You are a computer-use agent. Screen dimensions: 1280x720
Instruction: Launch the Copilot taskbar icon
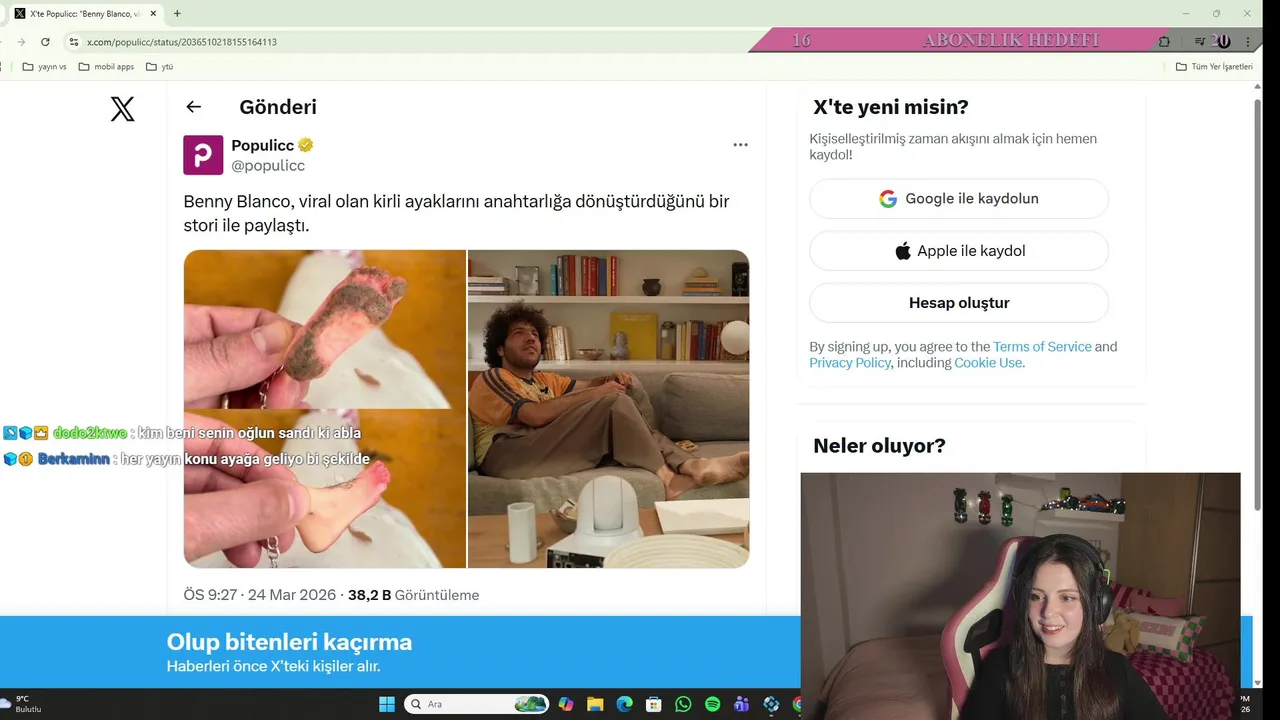click(x=566, y=704)
